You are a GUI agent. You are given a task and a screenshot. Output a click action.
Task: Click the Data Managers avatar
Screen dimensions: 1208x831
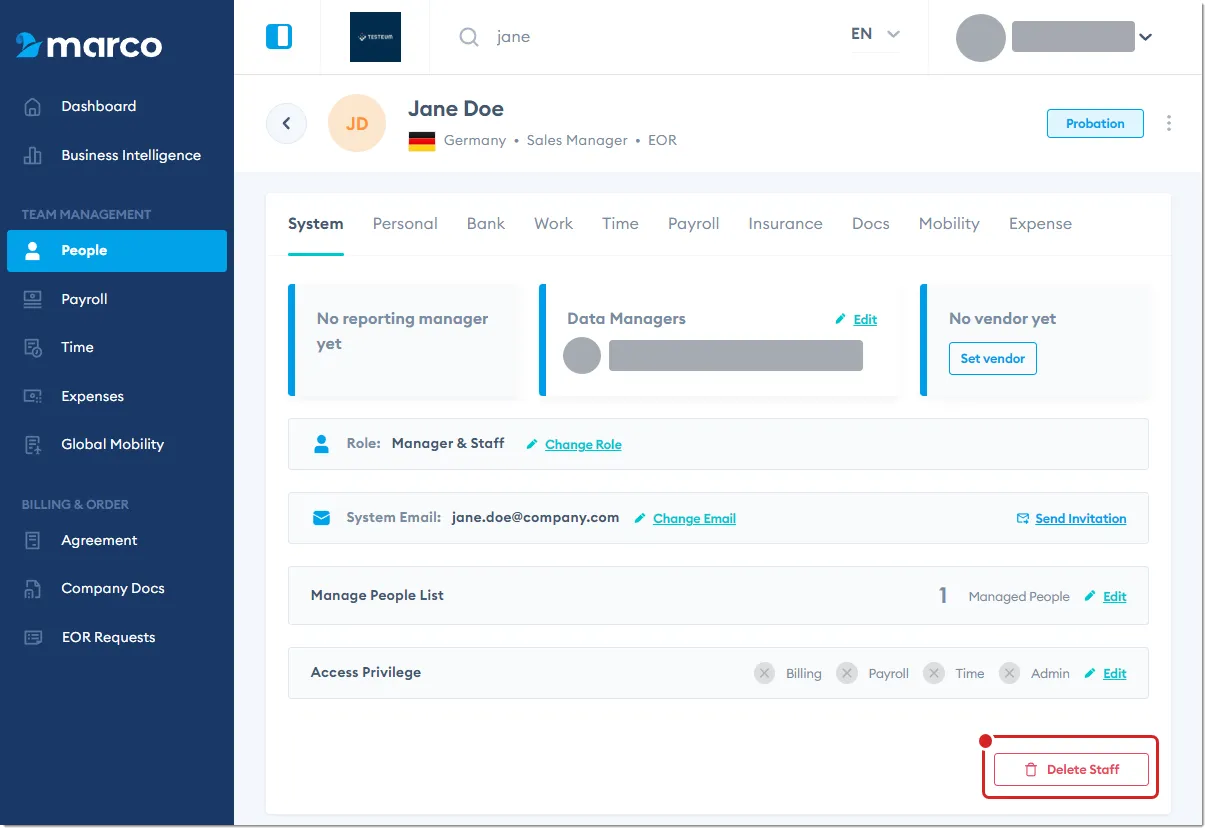coord(582,356)
